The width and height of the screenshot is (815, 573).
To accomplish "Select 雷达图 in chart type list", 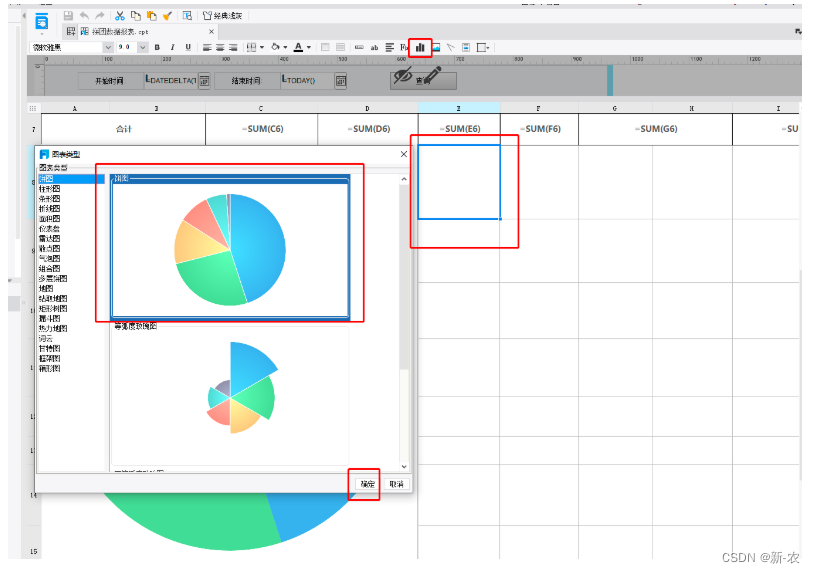I will coord(49,239).
